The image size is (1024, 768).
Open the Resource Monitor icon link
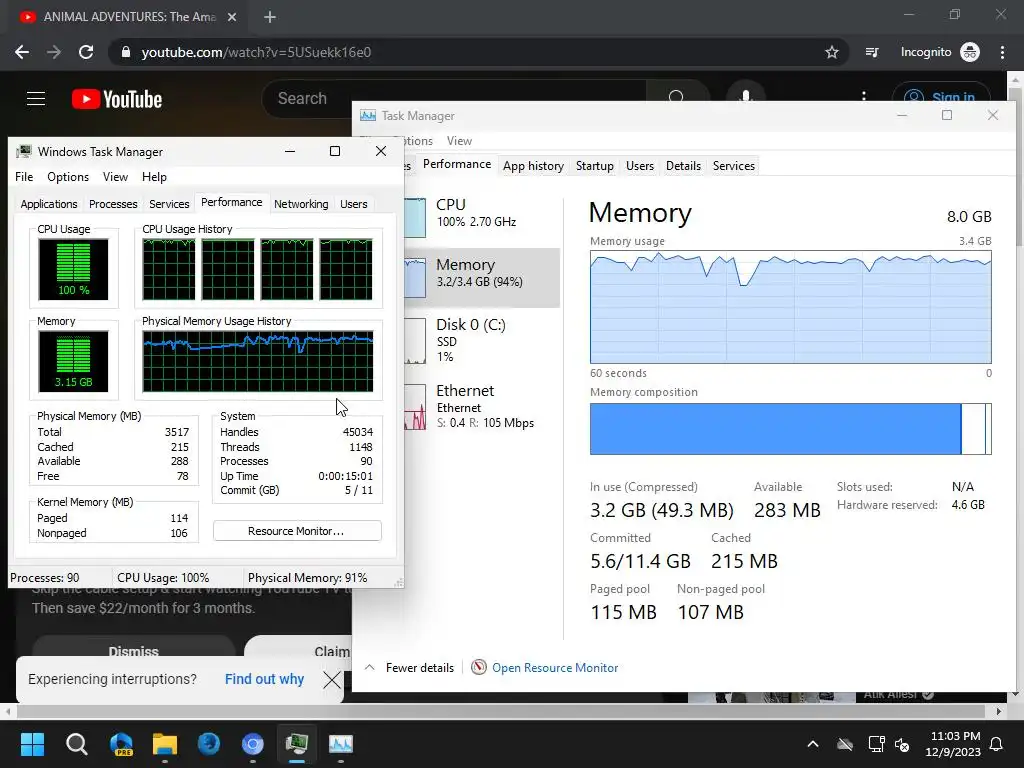click(x=479, y=667)
